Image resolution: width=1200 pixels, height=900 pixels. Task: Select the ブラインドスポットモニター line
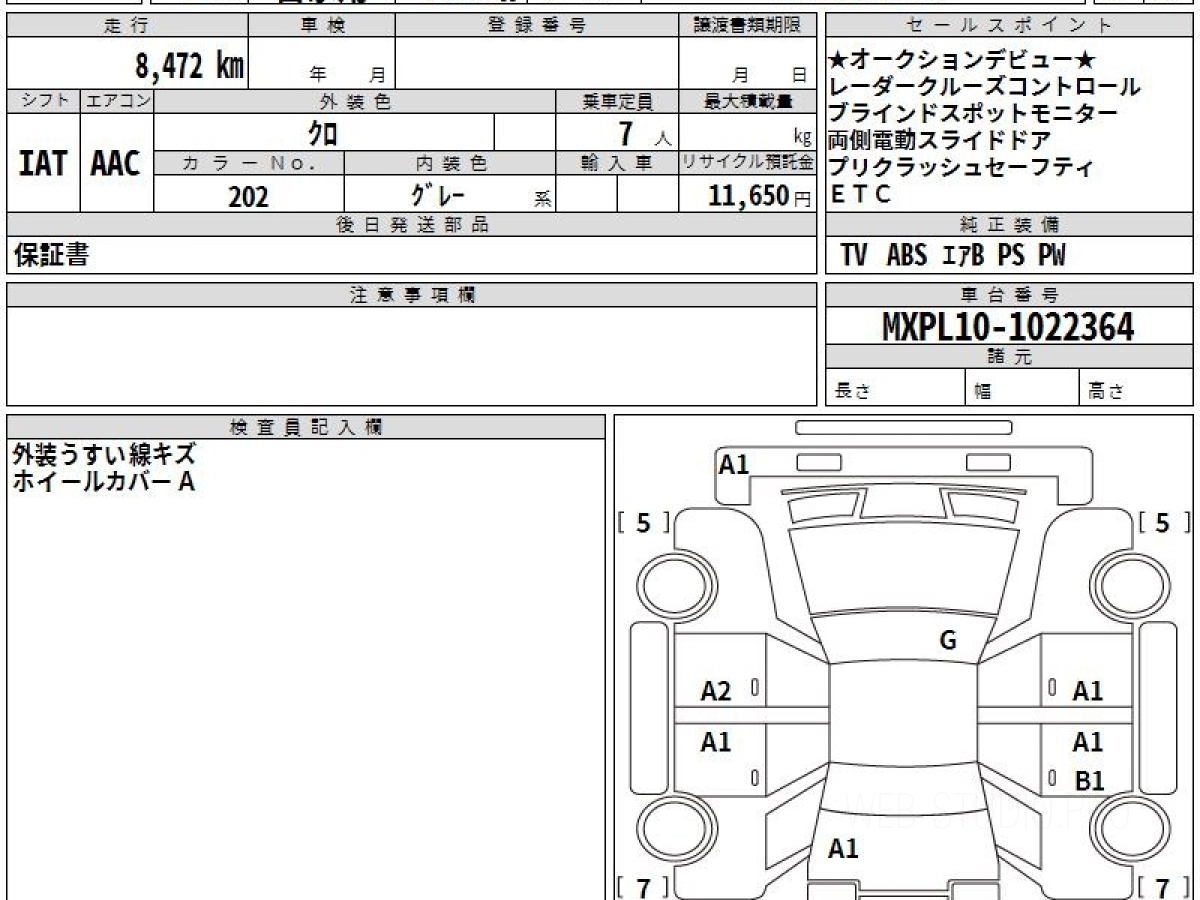(x=974, y=114)
